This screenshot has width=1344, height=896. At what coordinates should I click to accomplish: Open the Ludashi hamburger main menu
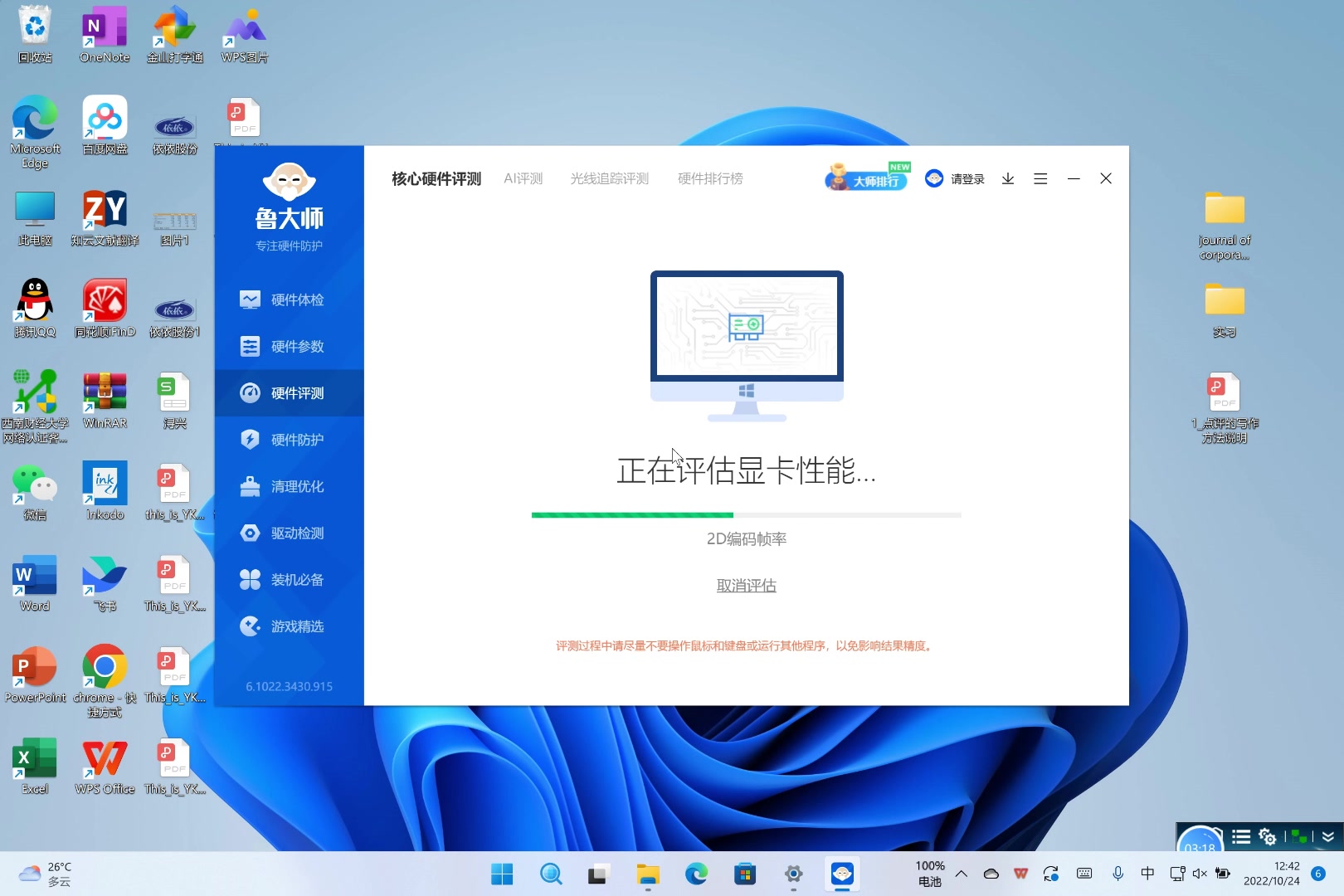tap(1040, 178)
